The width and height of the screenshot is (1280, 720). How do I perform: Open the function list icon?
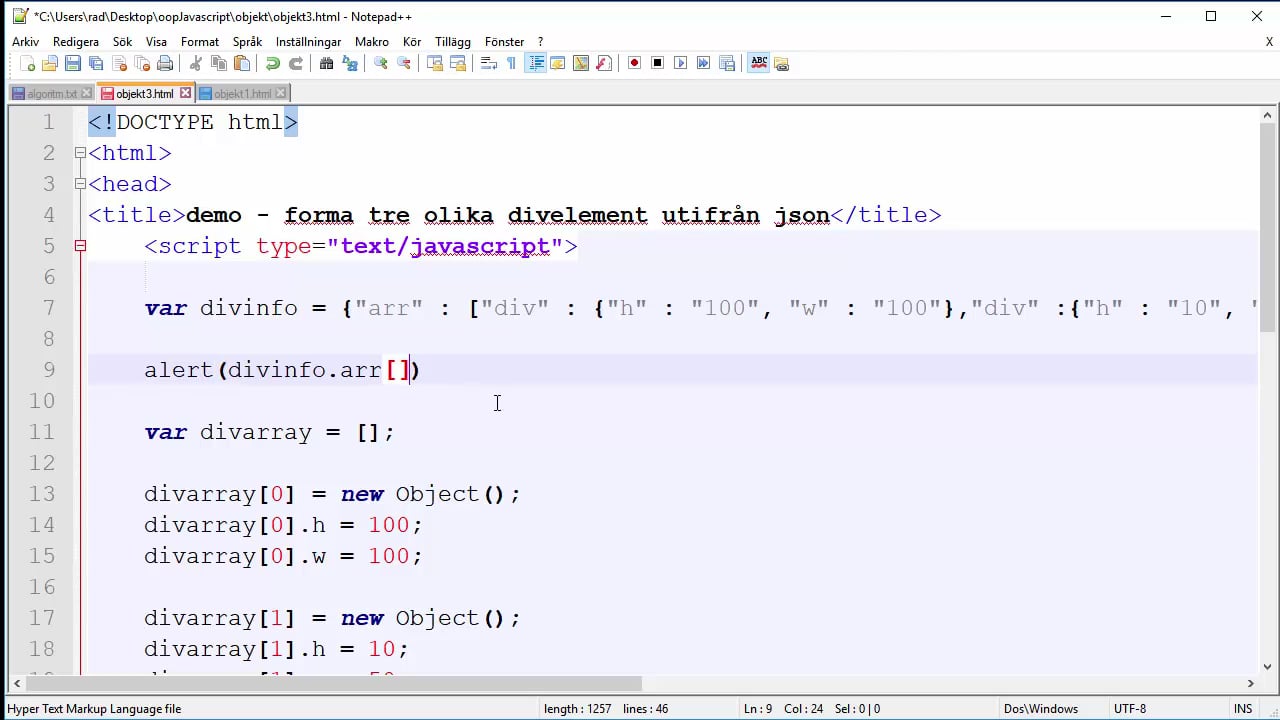tap(604, 63)
